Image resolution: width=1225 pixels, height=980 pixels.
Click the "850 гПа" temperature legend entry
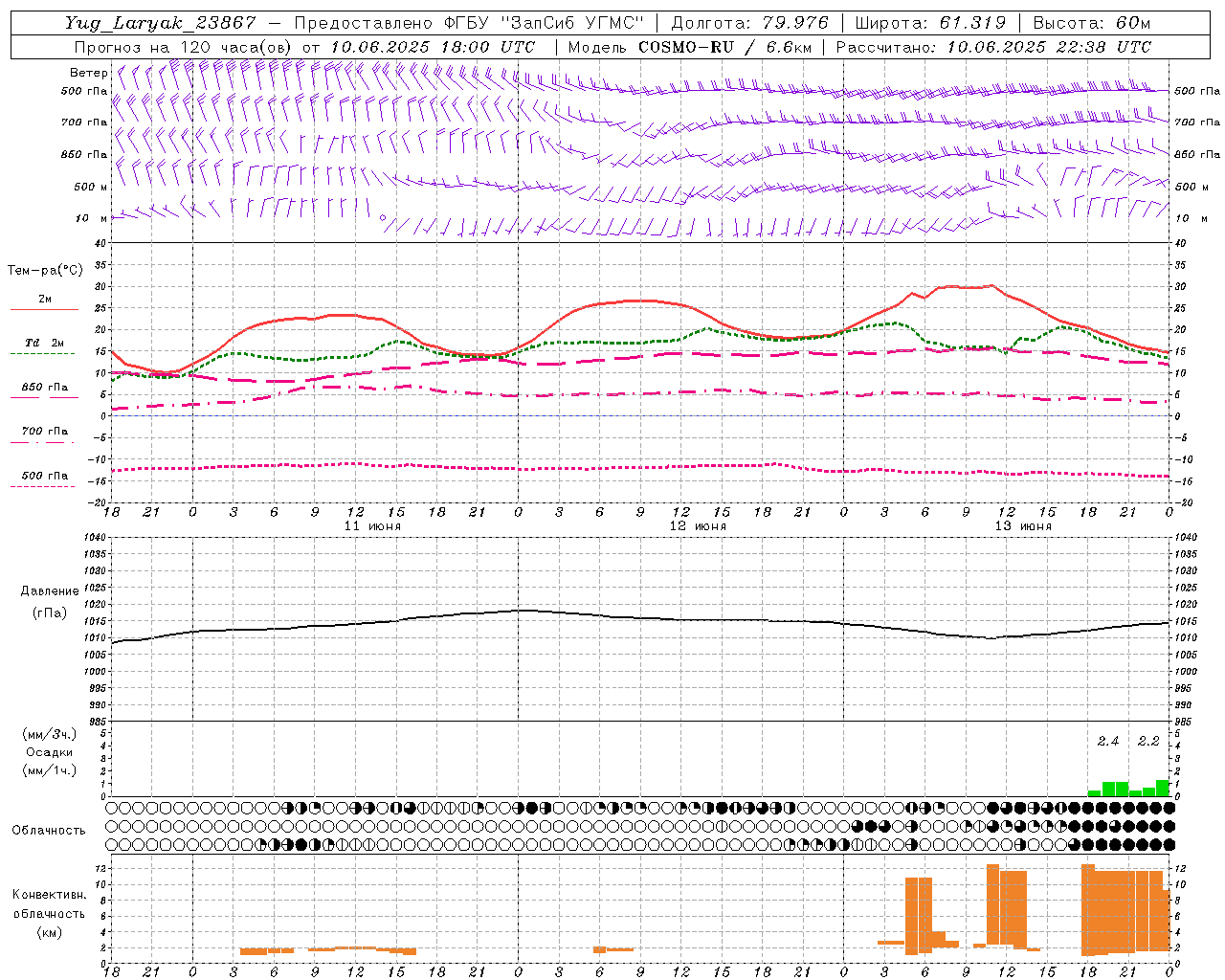coord(45,388)
